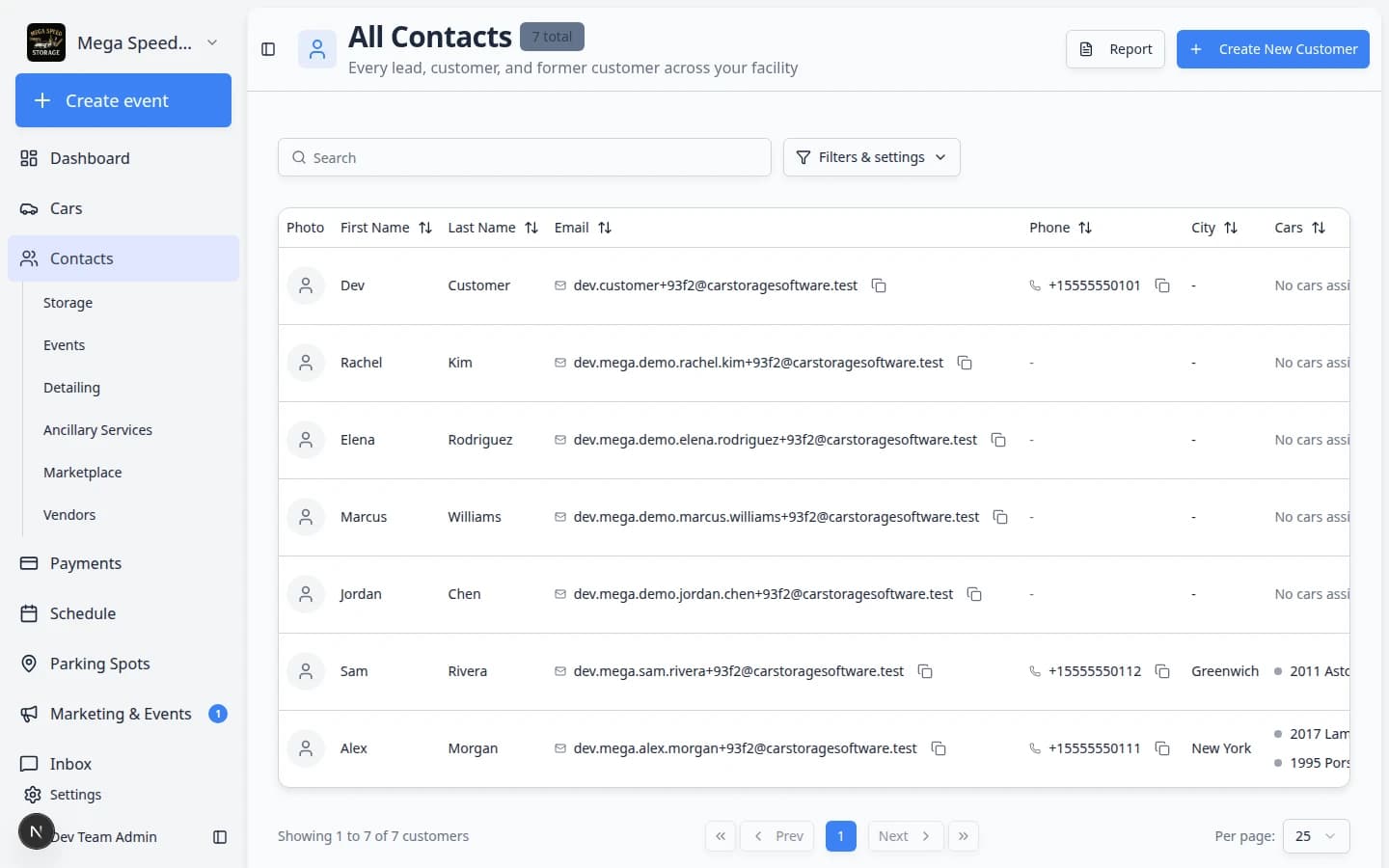This screenshot has width=1389, height=868.
Task: Open Marketing & Events in sidebar
Action: pos(123,714)
